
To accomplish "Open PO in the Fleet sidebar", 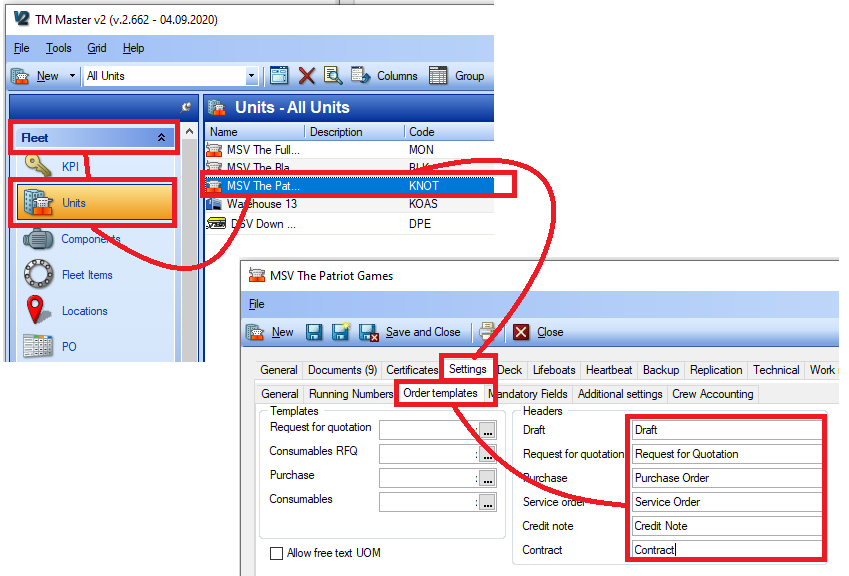I will point(69,346).
